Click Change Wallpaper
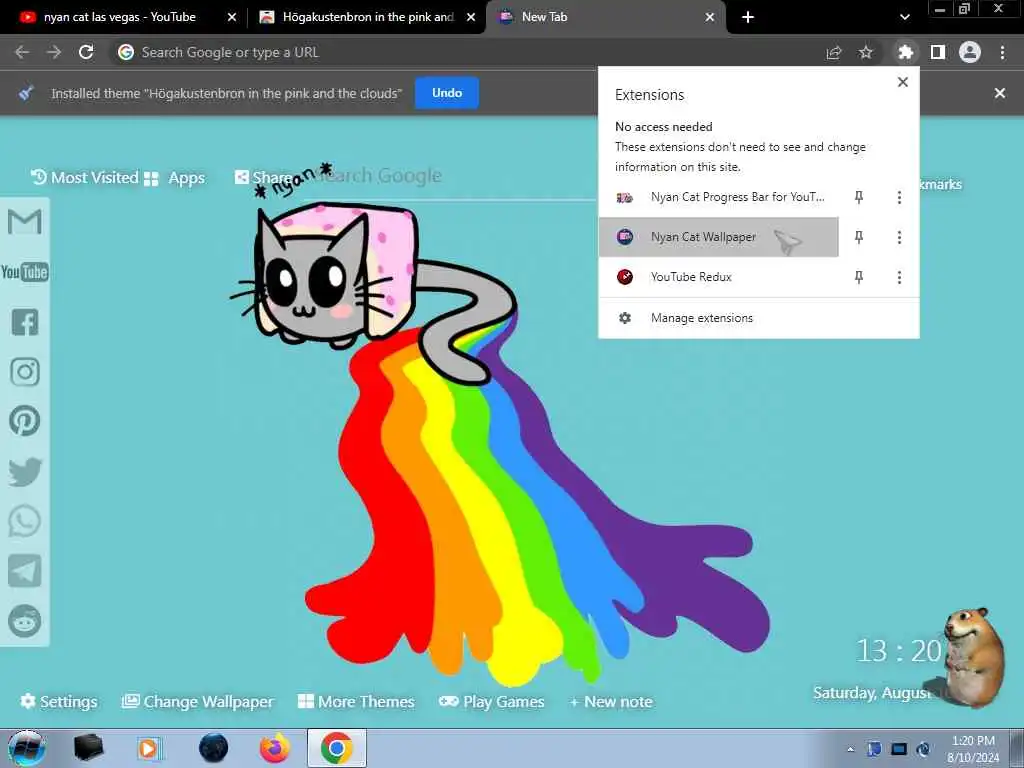1024x768 pixels. point(198,701)
